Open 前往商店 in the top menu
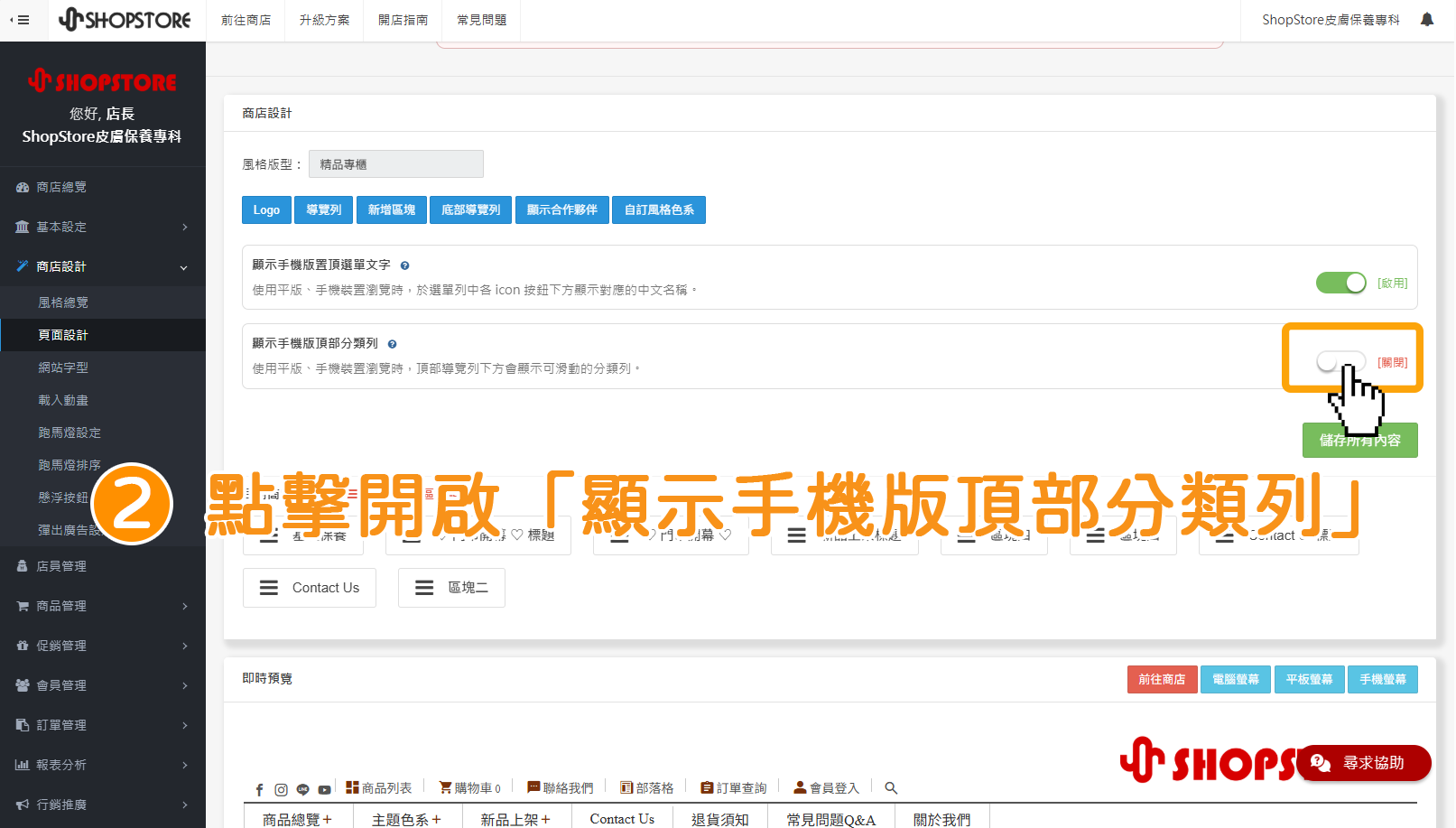Screen dimensions: 1456x828 click(x=246, y=20)
